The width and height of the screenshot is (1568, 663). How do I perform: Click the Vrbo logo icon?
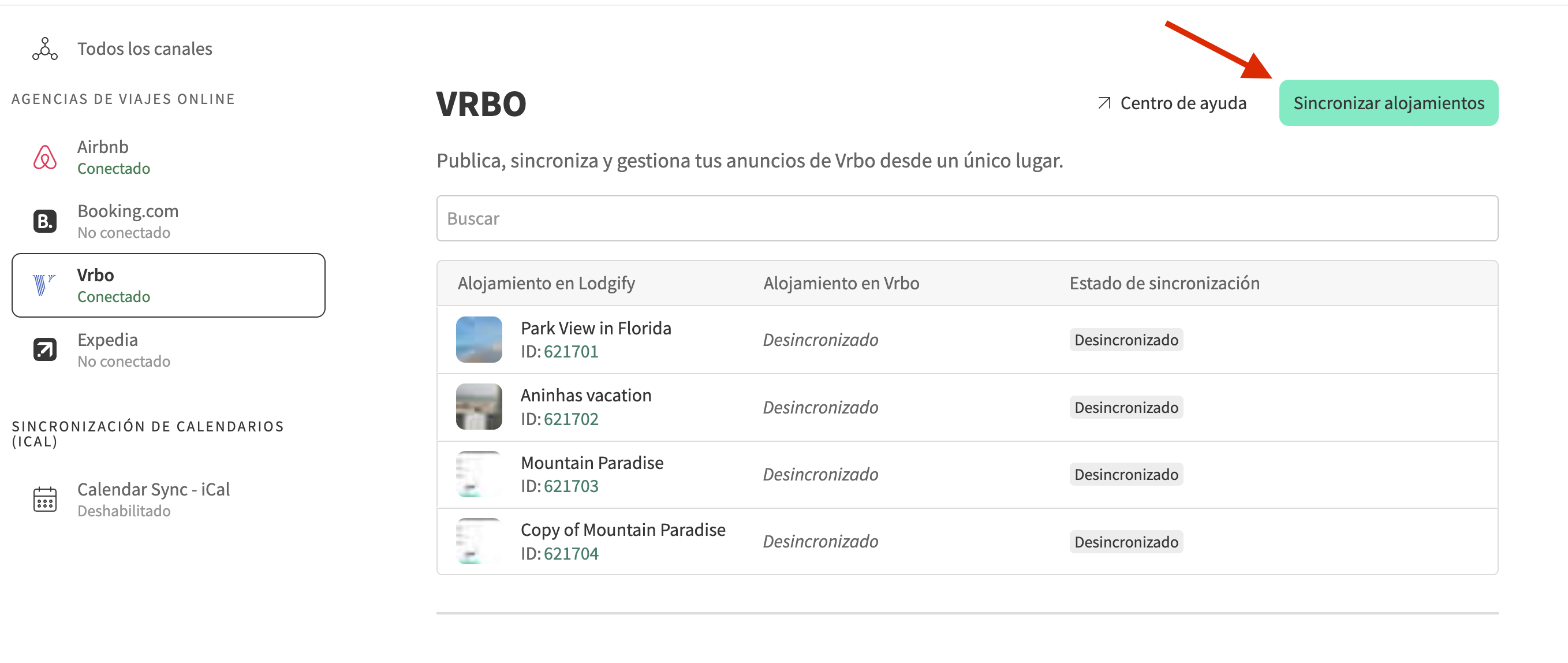43,285
